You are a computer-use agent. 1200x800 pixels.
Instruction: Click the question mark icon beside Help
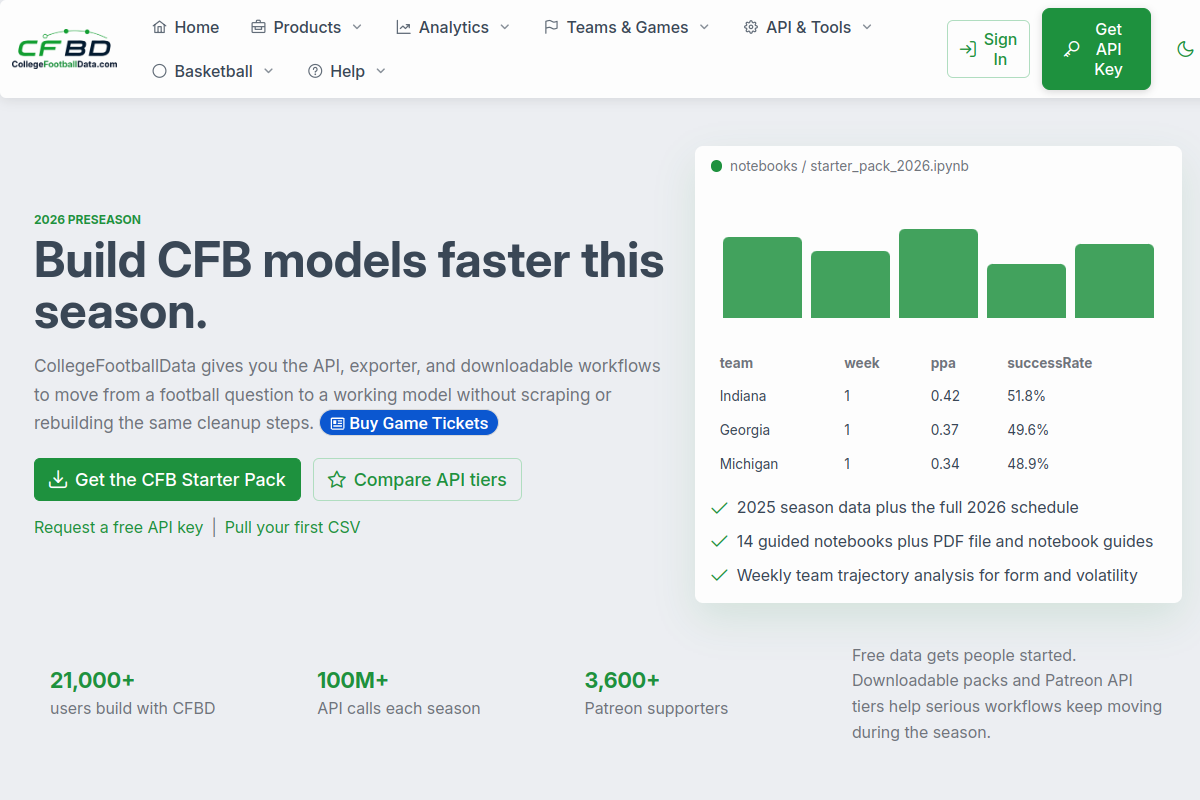click(x=315, y=71)
